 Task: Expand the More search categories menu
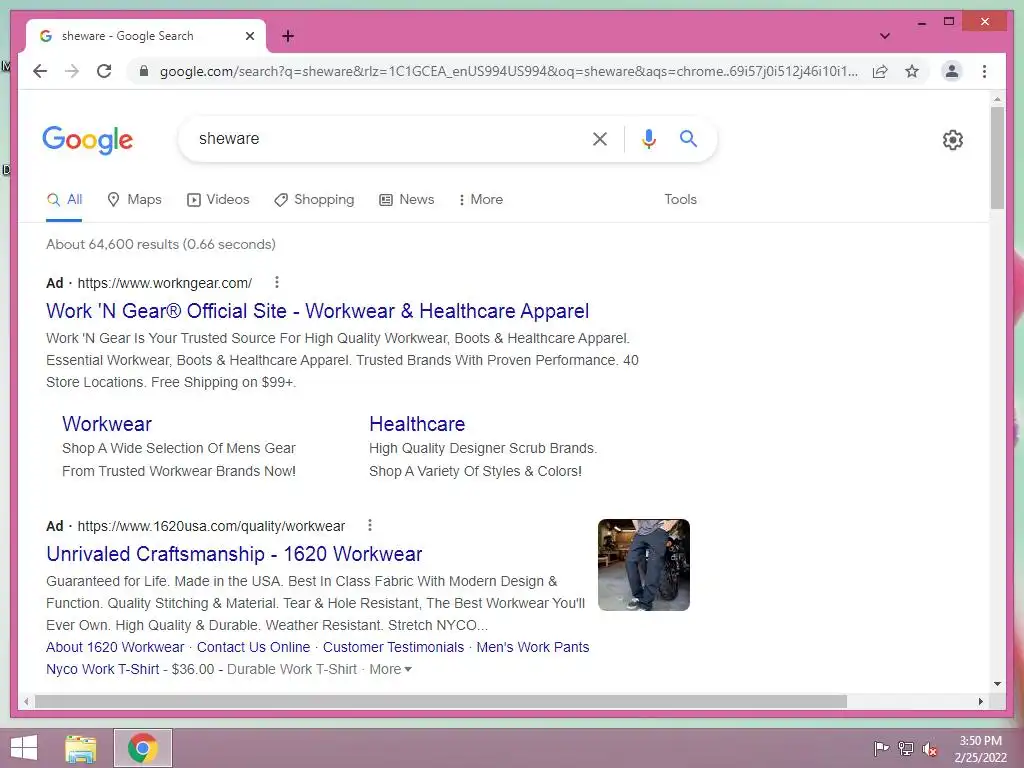pos(481,200)
